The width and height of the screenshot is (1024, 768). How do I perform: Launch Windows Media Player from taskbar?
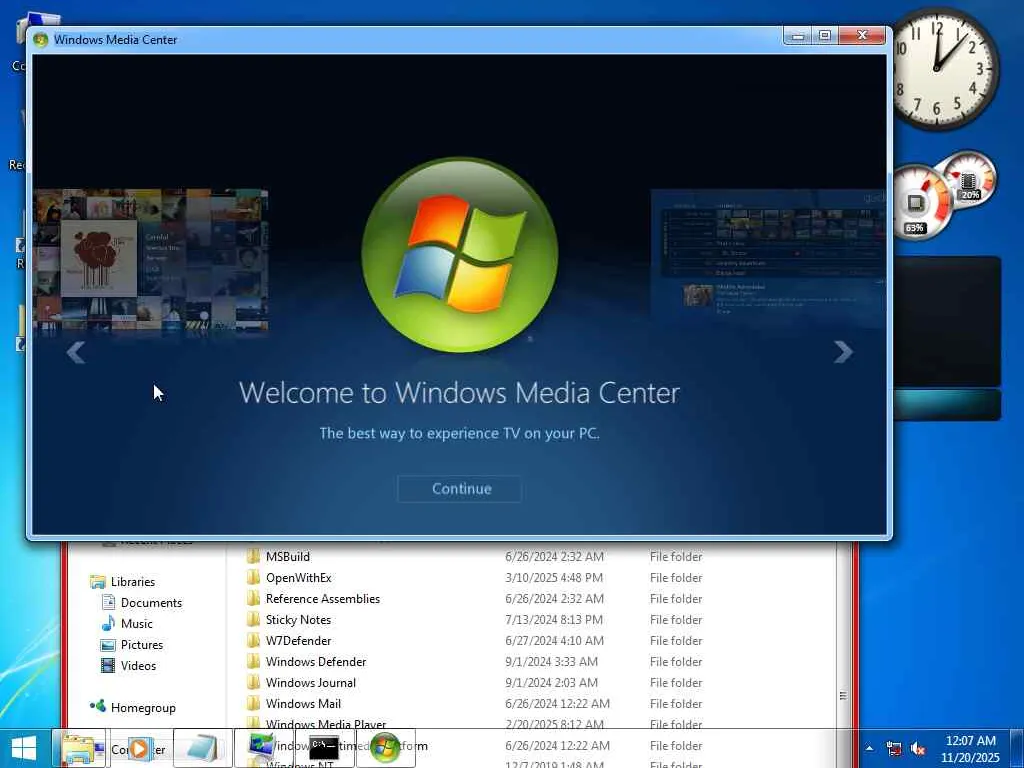click(x=138, y=748)
